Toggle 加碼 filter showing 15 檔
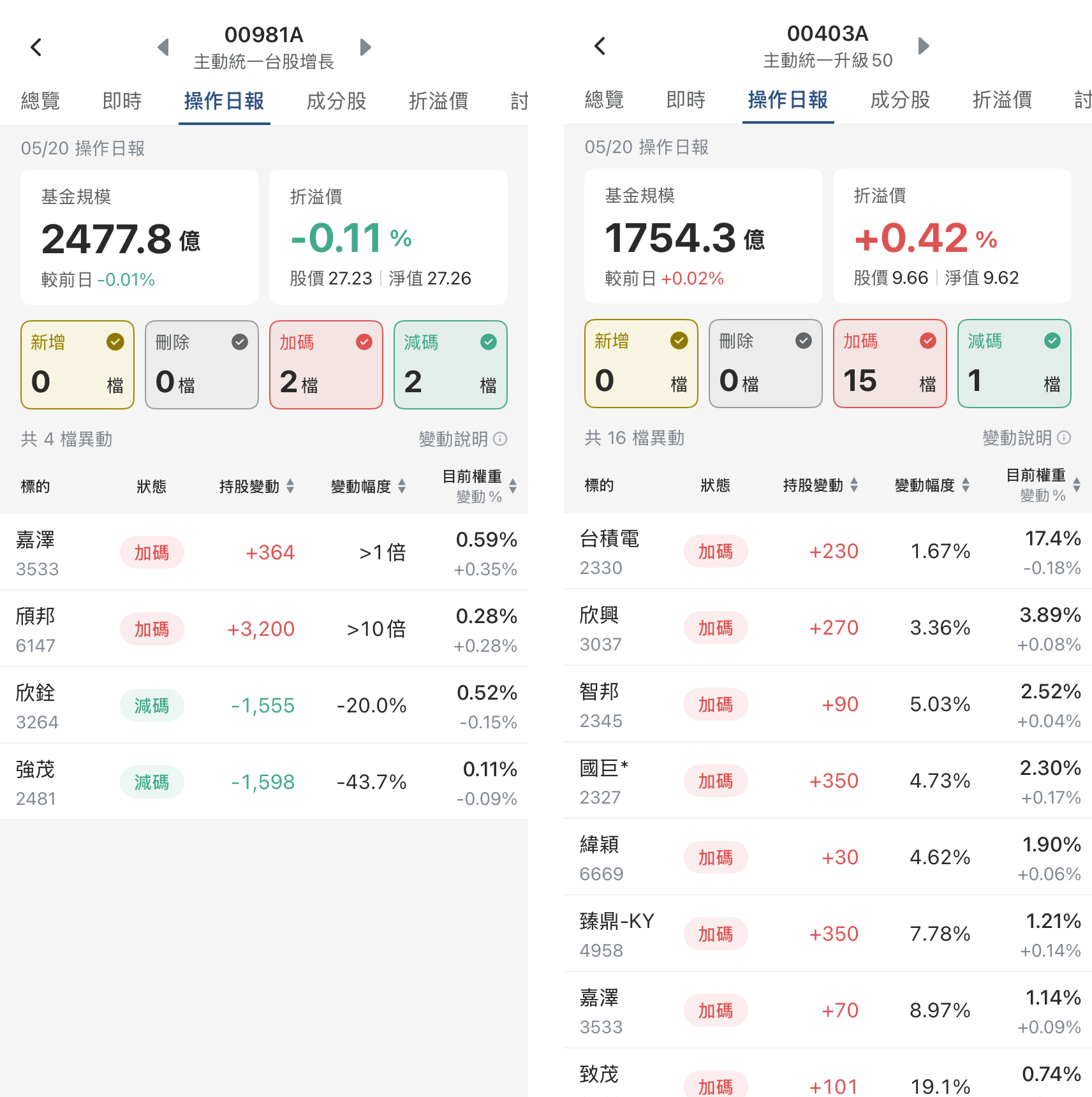 click(x=890, y=363)
